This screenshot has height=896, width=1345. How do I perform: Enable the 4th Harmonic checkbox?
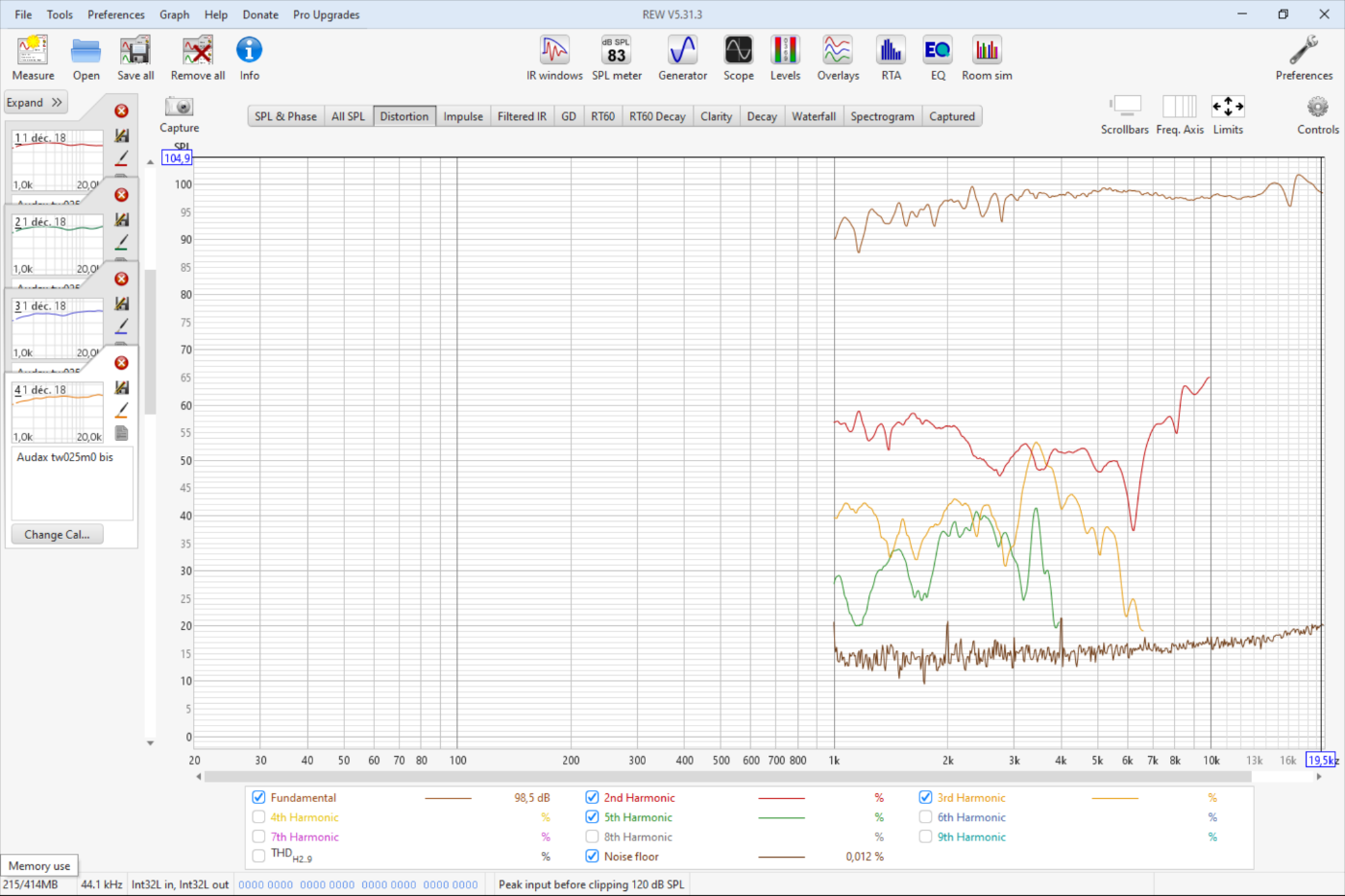coord(258,817)
